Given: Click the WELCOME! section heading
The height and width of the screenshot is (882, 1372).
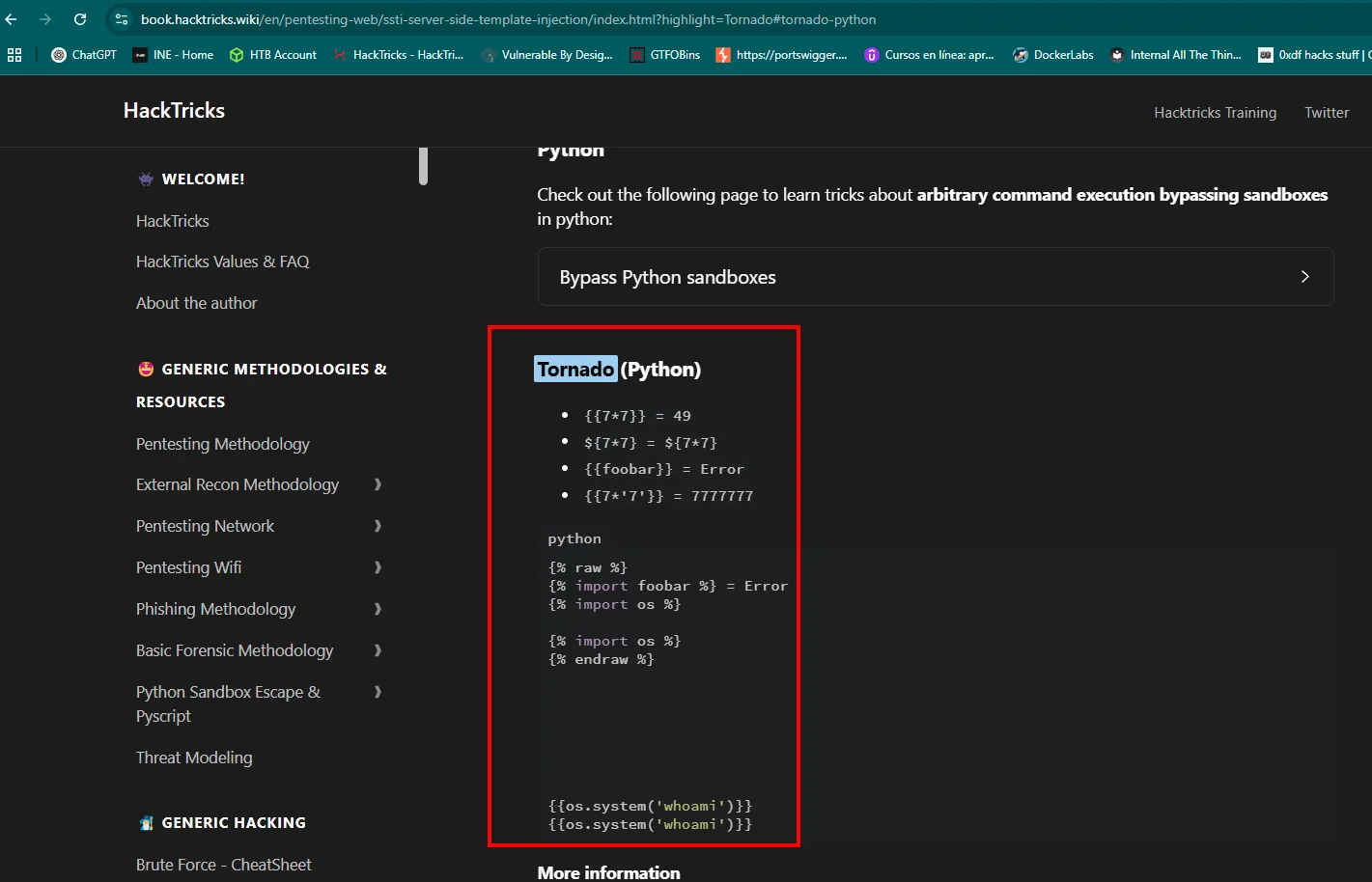Looking at the screenshot, I should point(190,179).
